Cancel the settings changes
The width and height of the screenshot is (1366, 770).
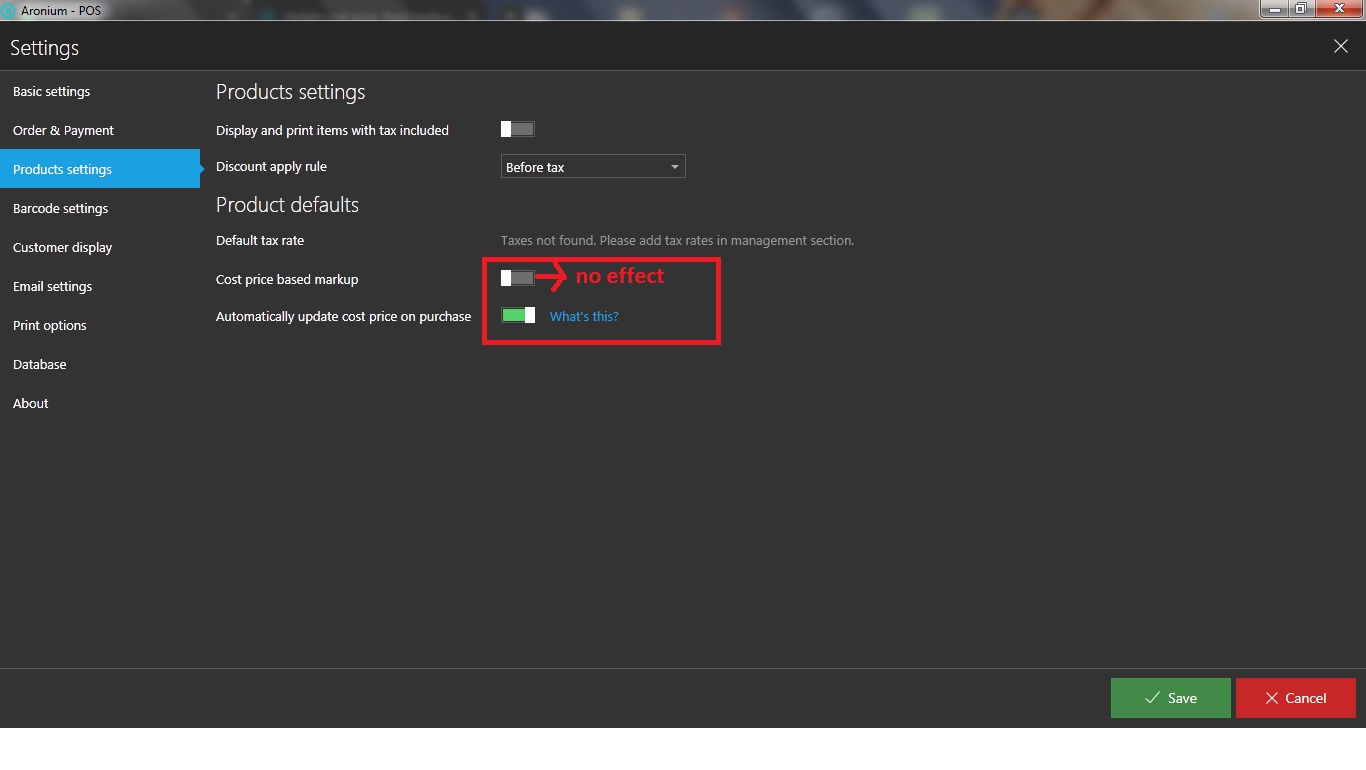(x=1295, y=698)
